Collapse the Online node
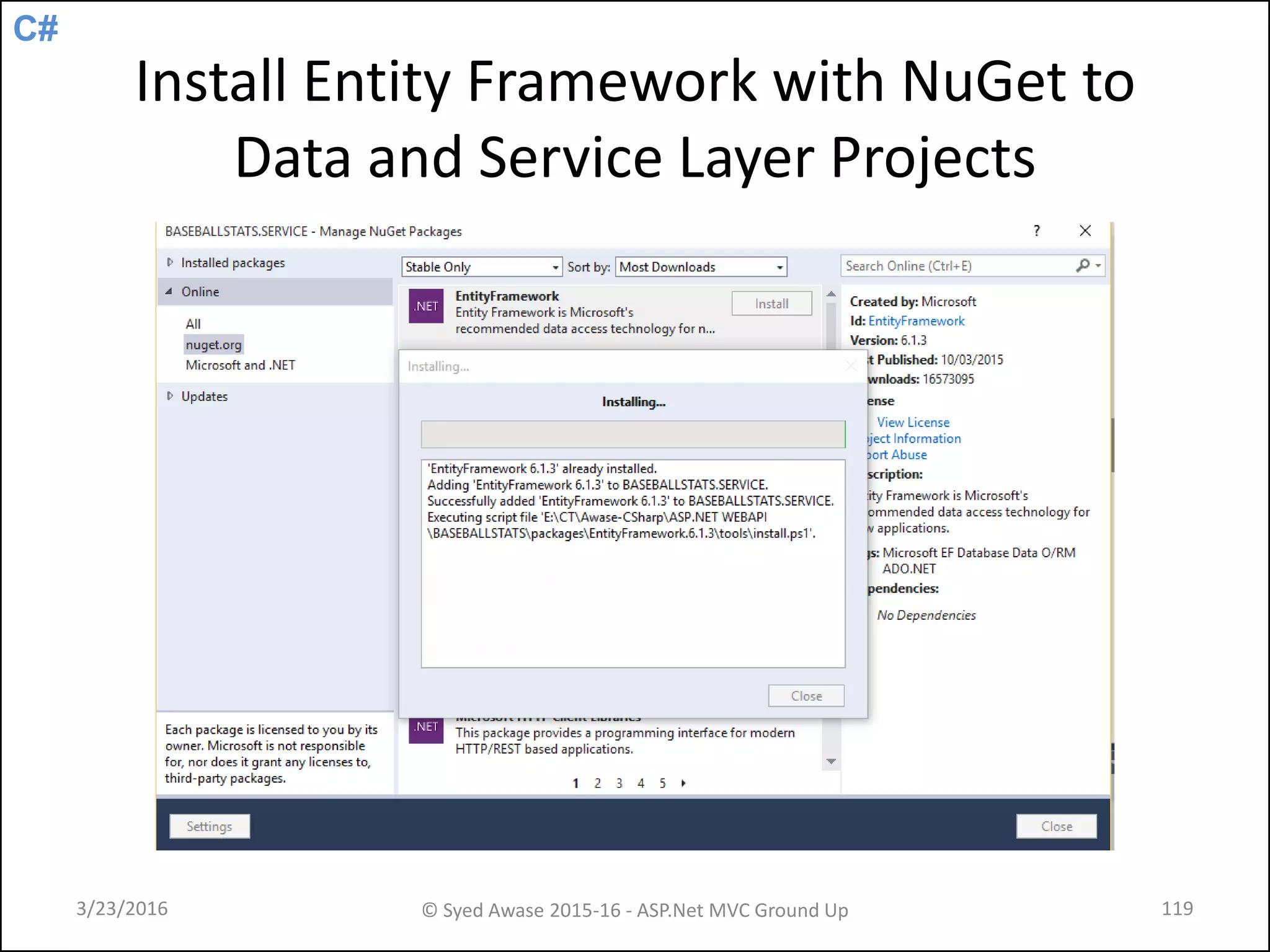The image size is (1270, 952). pyautogui.click(x=169, y=291)
